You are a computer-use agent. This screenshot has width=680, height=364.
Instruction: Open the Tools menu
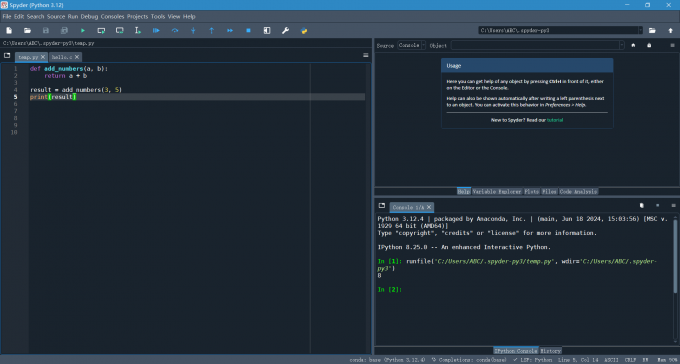[x=158, y=16]
